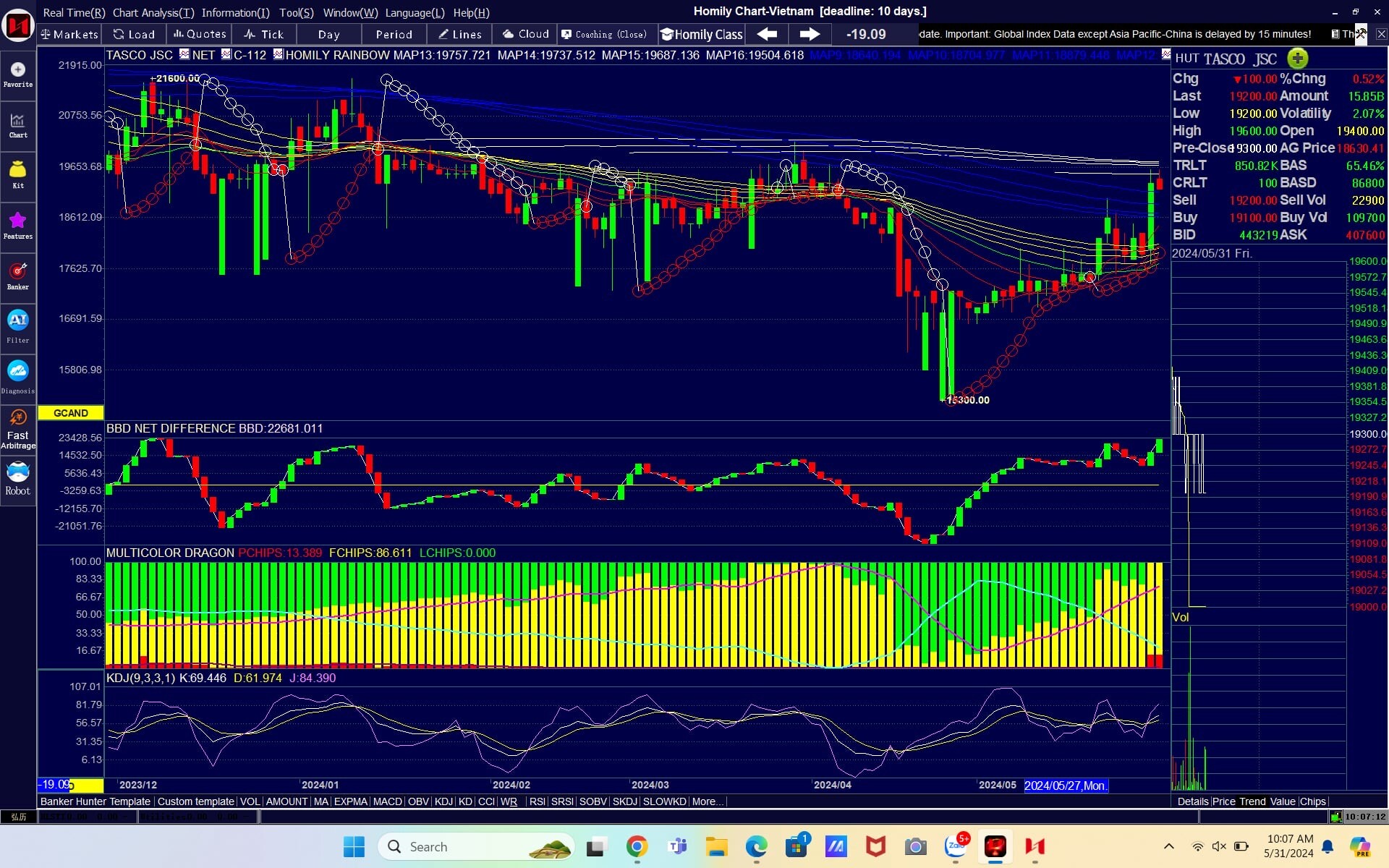Switch indicator to SLOWKD tab

tap(664, 801)
